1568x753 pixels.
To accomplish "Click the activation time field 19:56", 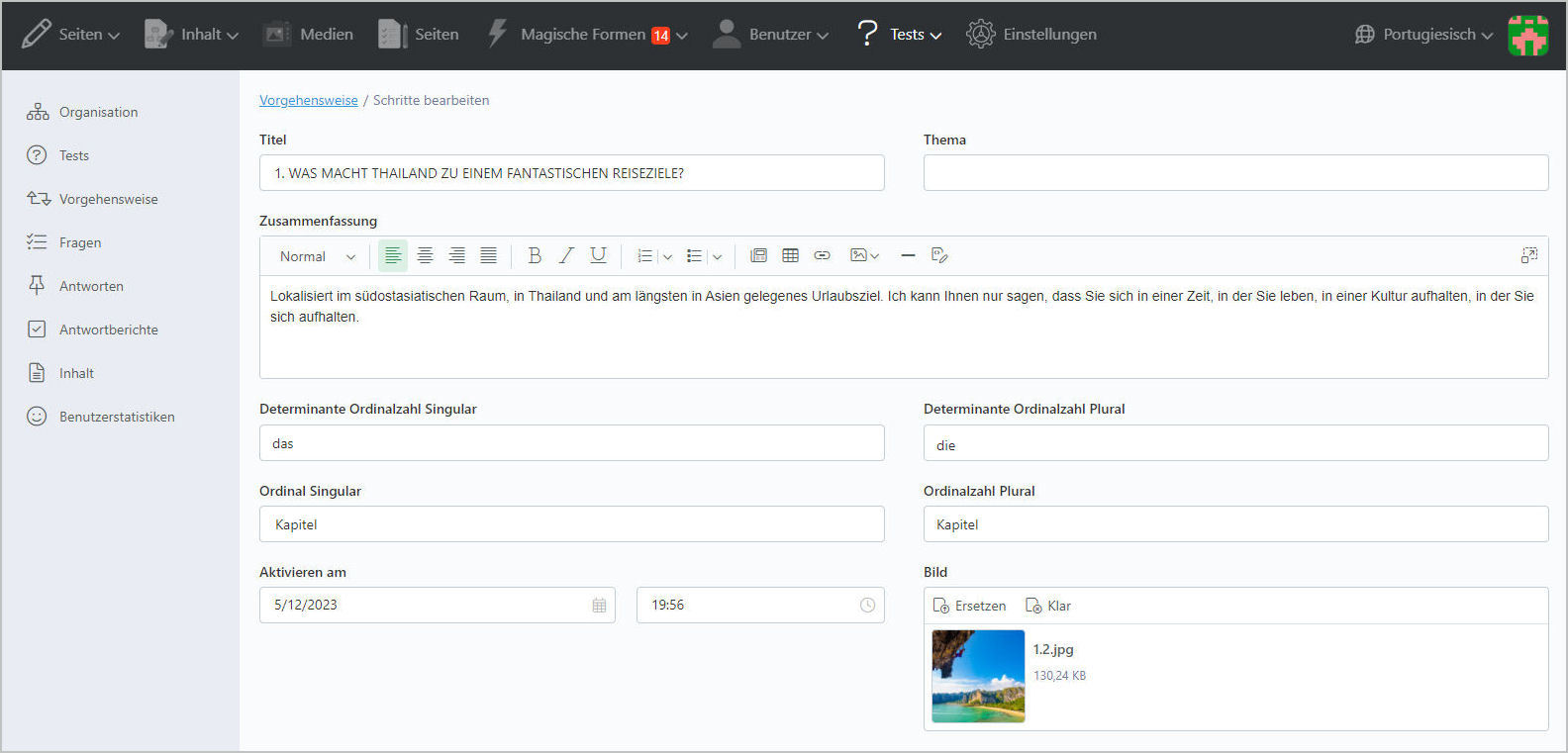I will (x=760, y=605).
